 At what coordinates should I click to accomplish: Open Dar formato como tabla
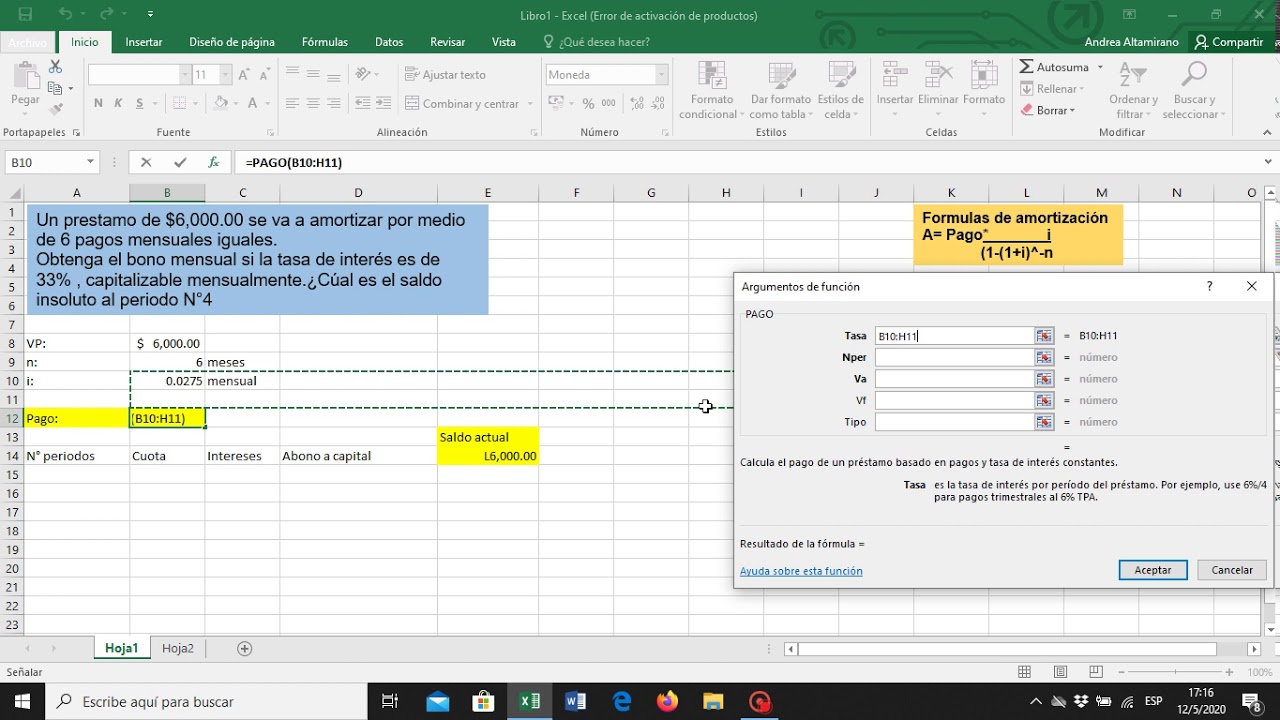780,90
